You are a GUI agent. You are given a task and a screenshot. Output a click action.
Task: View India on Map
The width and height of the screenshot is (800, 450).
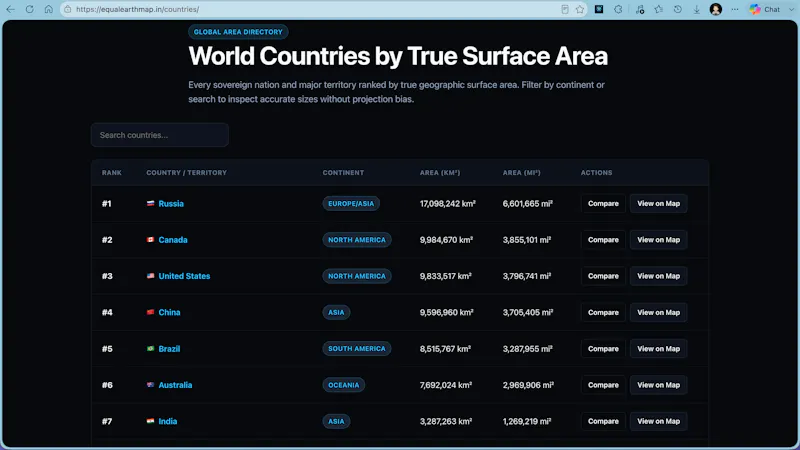point(658,421)
